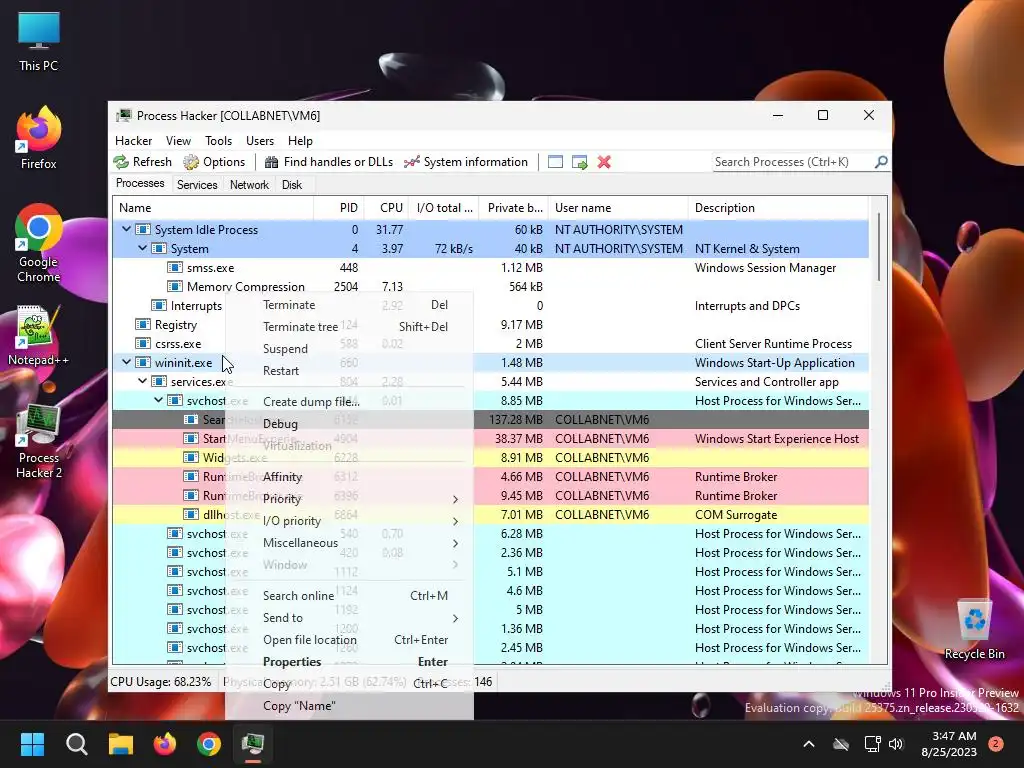Screen dimensions: 1024x768
Task: Open Process Hacker 2 desktop shortcut
Action: click(x=39, y=441)
